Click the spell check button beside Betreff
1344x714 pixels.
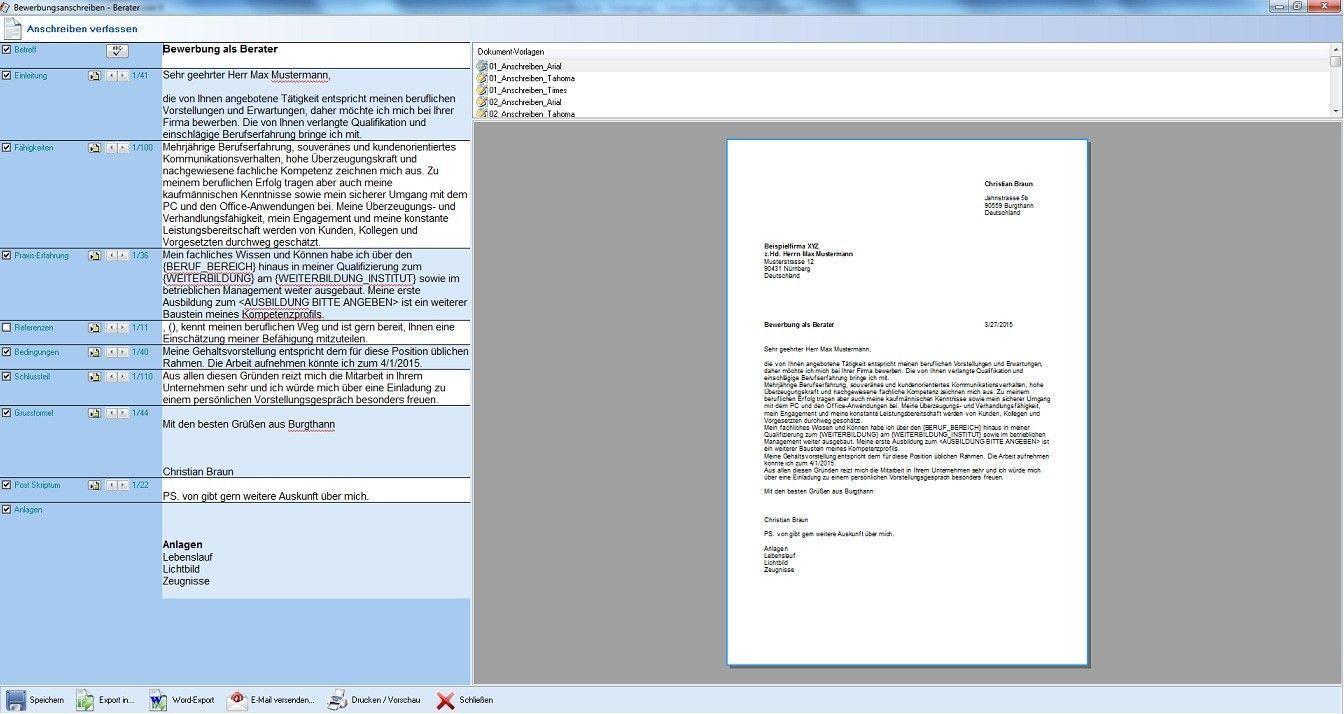(x=117, y=51)
